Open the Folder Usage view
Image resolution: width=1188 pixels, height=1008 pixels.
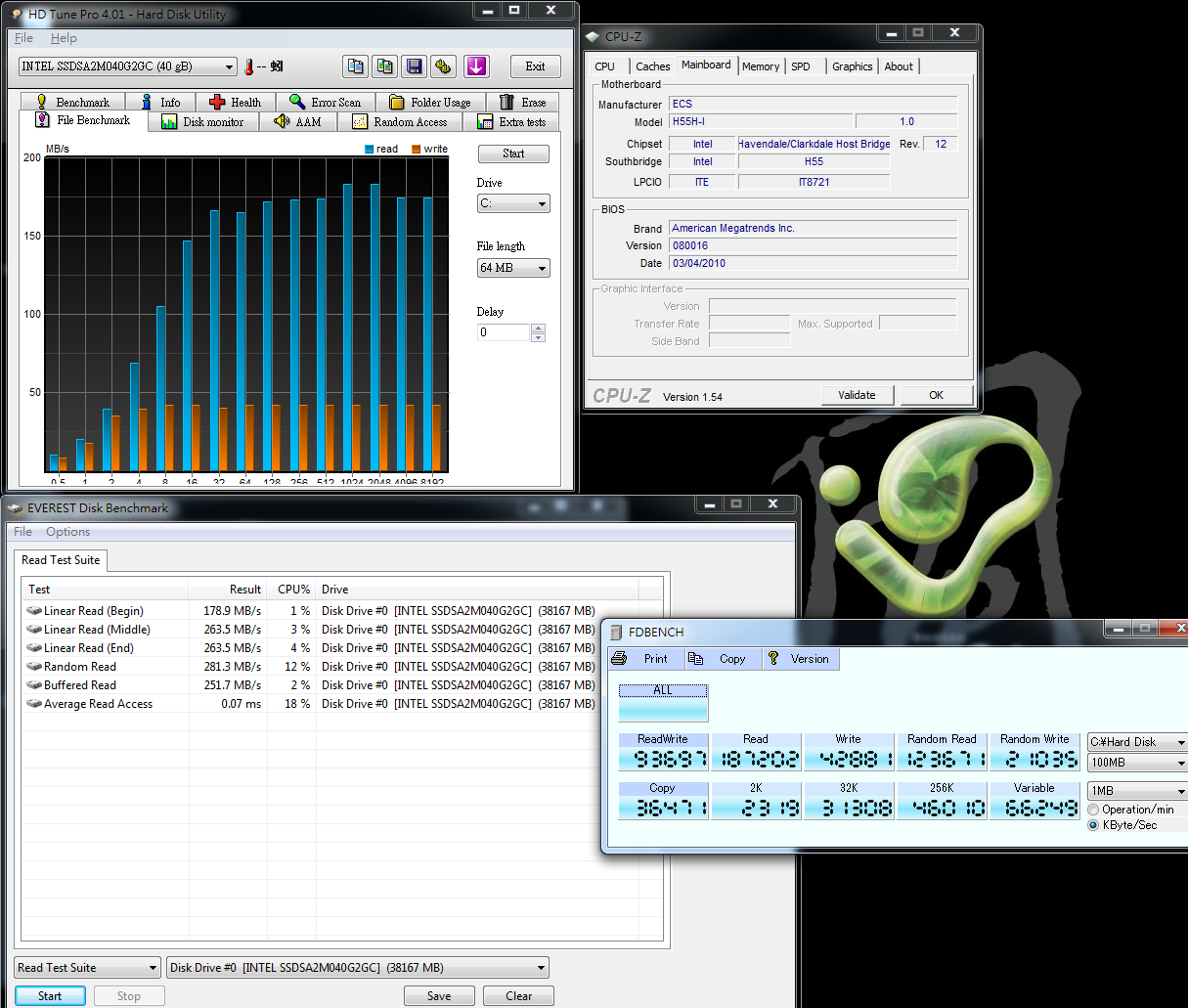[x=431, y=101]
